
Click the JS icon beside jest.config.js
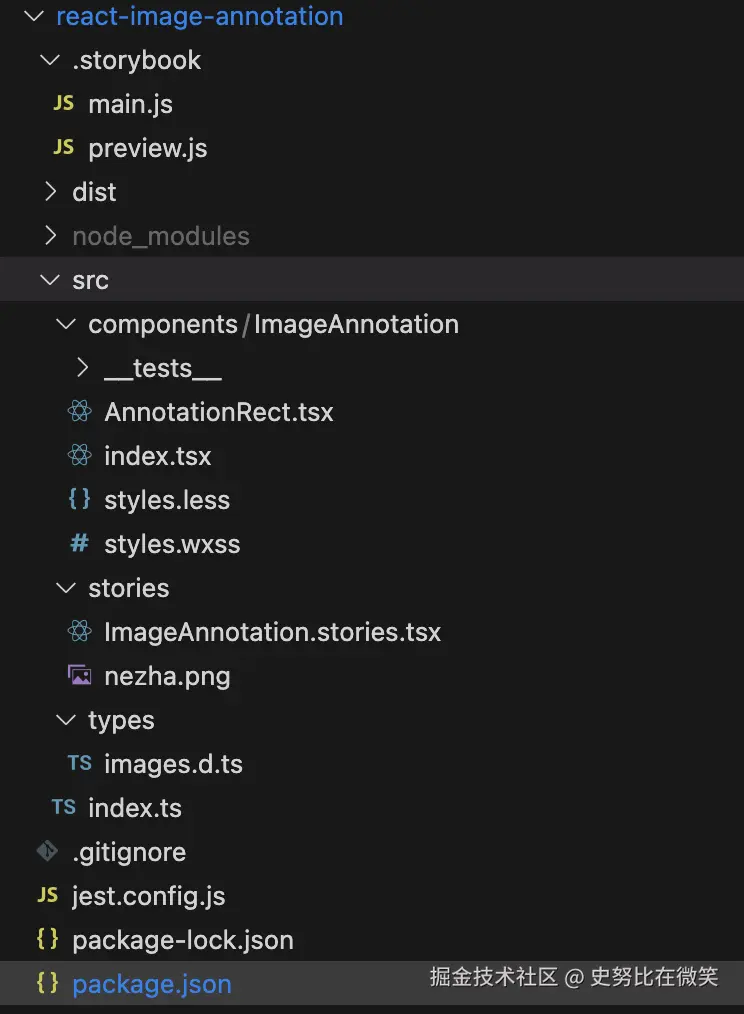pyautogui.click(x=47, y=896)
